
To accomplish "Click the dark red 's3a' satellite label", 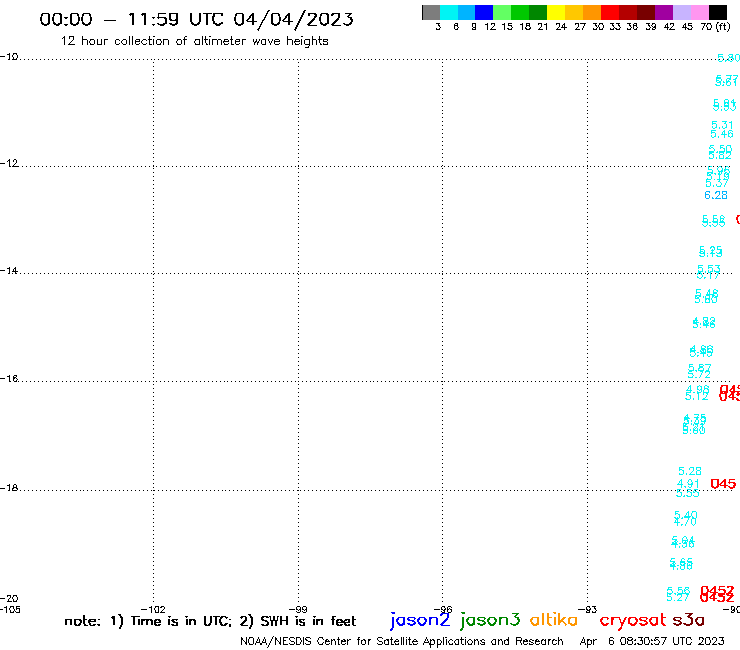I will pyautogui.click(x=688, y=620).
